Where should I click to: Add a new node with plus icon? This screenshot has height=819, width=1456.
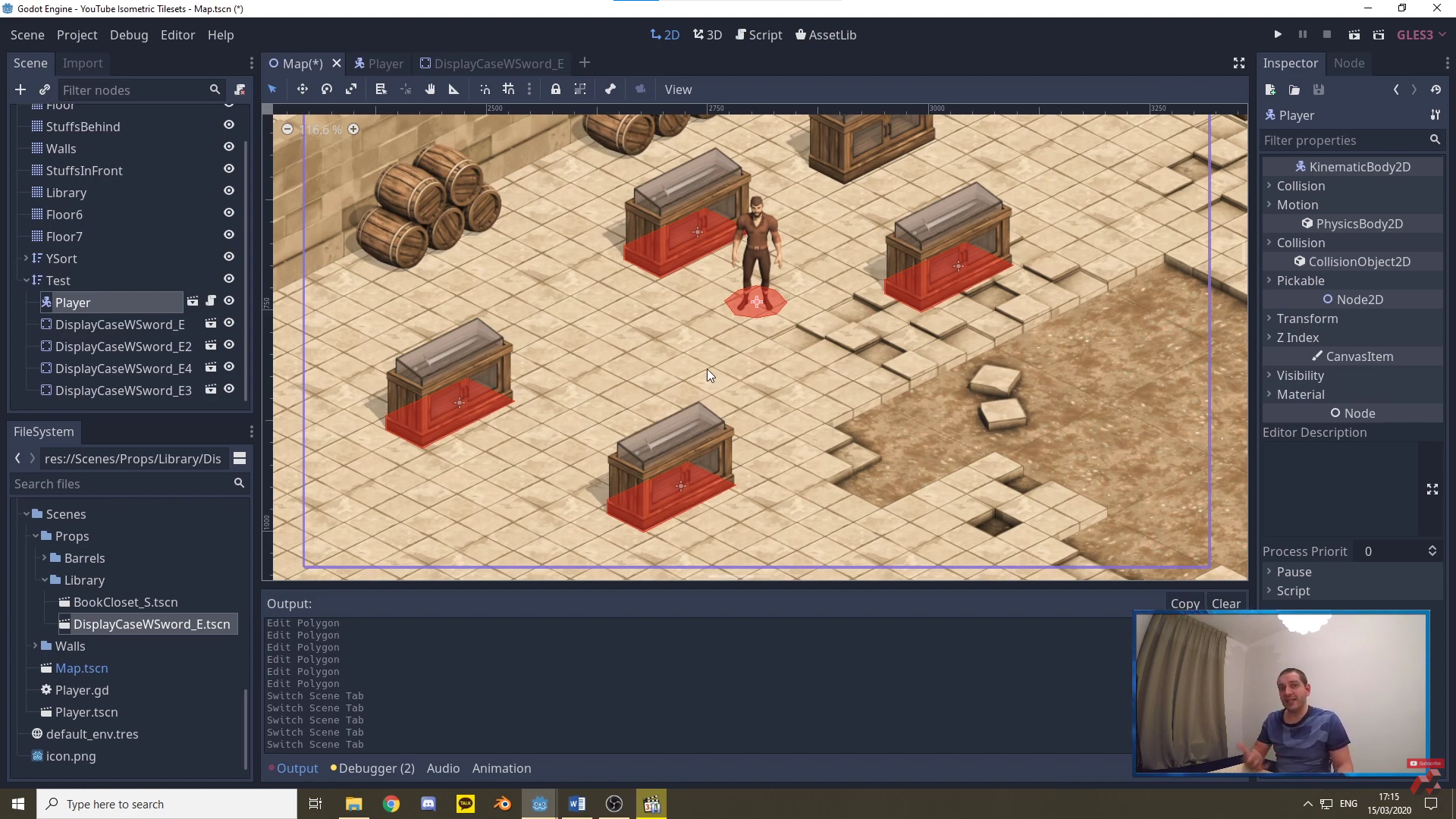click(x=20, y=90)
